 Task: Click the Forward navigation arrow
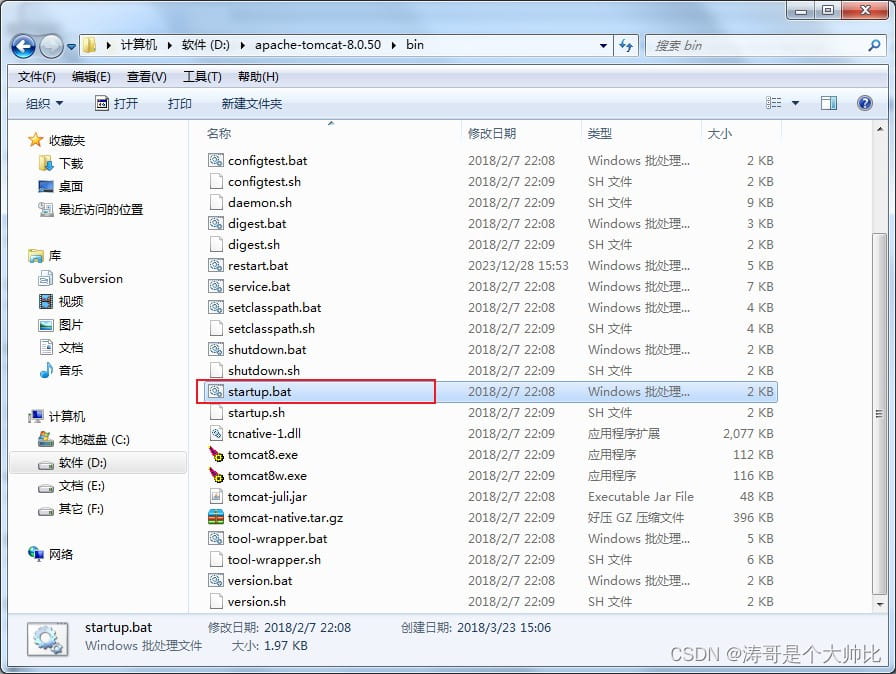tap(51, 46)
